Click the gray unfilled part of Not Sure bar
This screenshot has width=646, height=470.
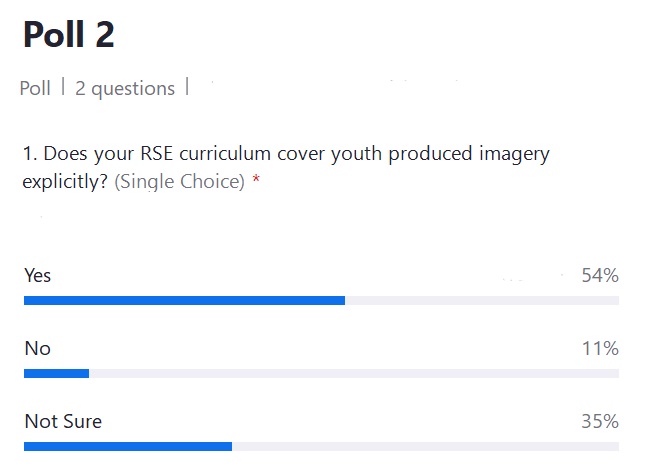(x=425, y=447)
